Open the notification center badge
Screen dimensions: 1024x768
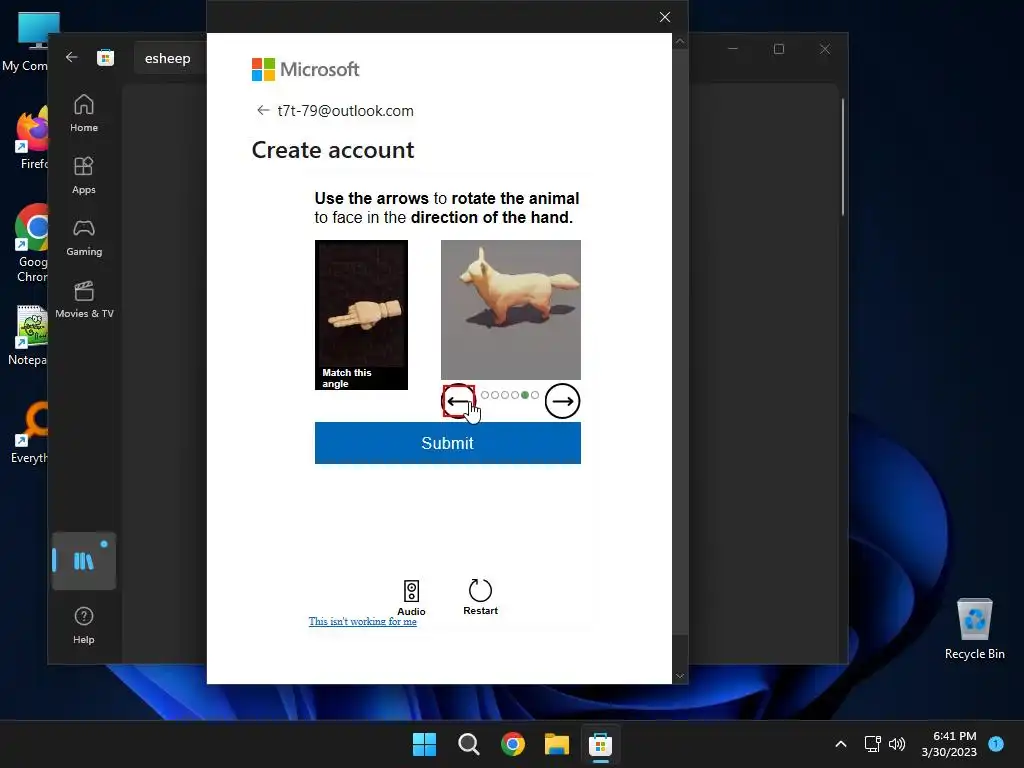pos(996,744)
